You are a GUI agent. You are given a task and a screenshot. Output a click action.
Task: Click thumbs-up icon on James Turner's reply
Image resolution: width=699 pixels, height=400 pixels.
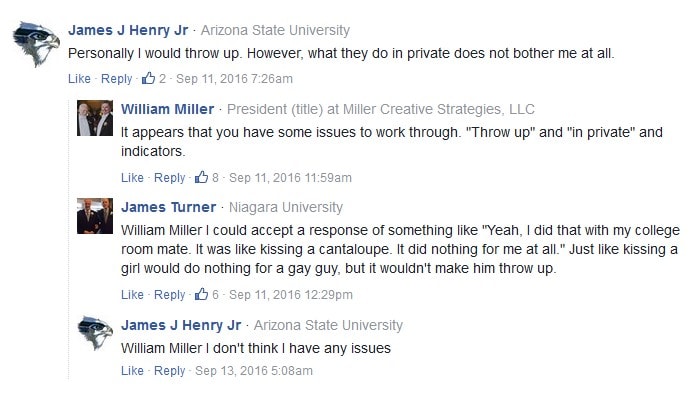pyautogui.click(x=202, y=294)
